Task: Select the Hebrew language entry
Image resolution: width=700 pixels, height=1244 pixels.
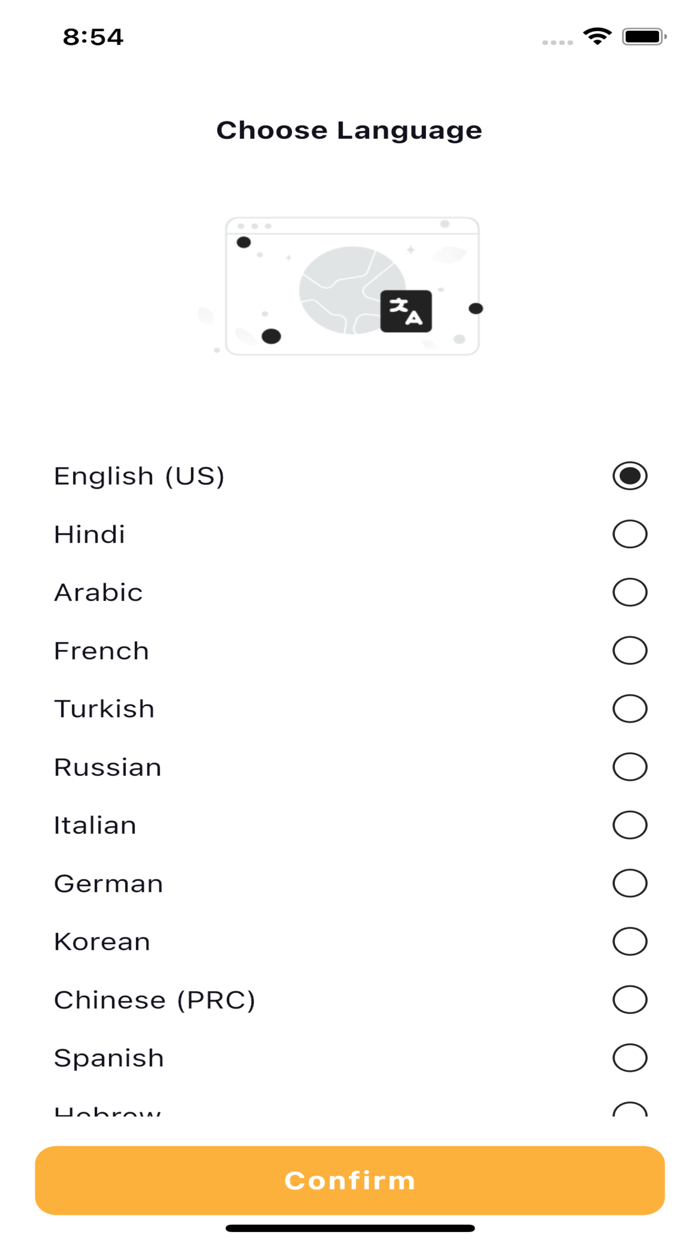Action: tap(629, 1110)
